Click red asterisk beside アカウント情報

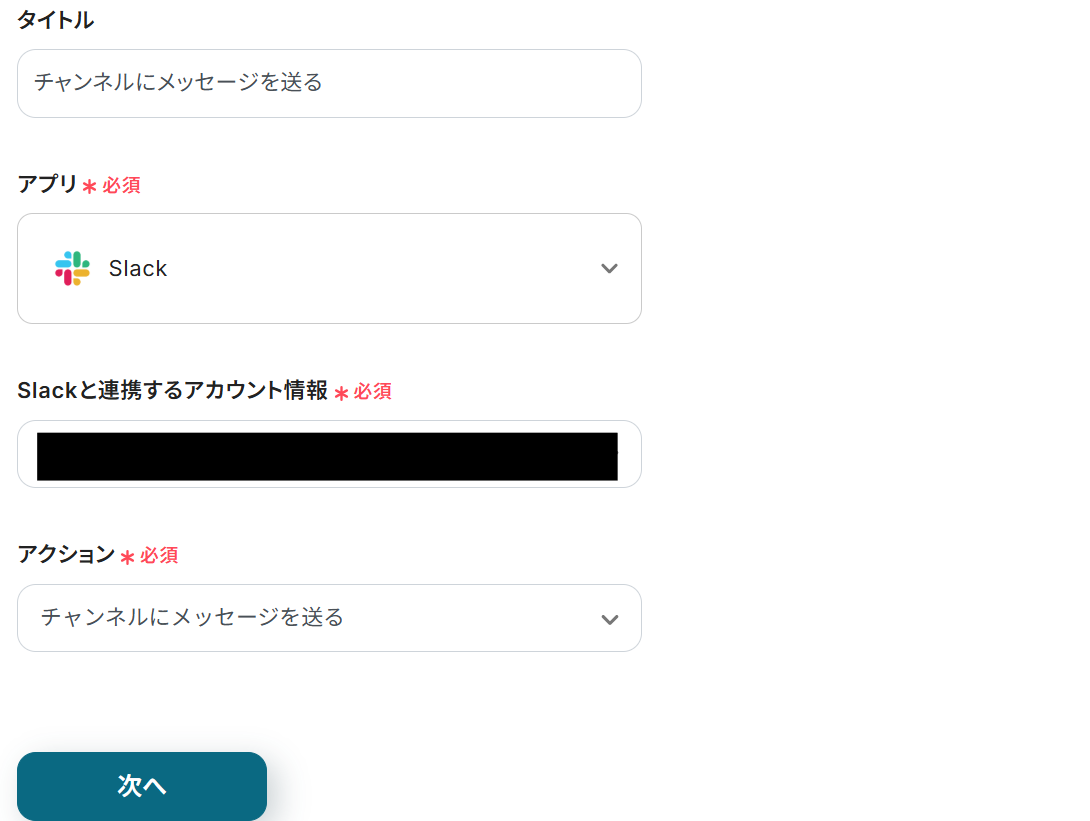(x=341, y=394)
